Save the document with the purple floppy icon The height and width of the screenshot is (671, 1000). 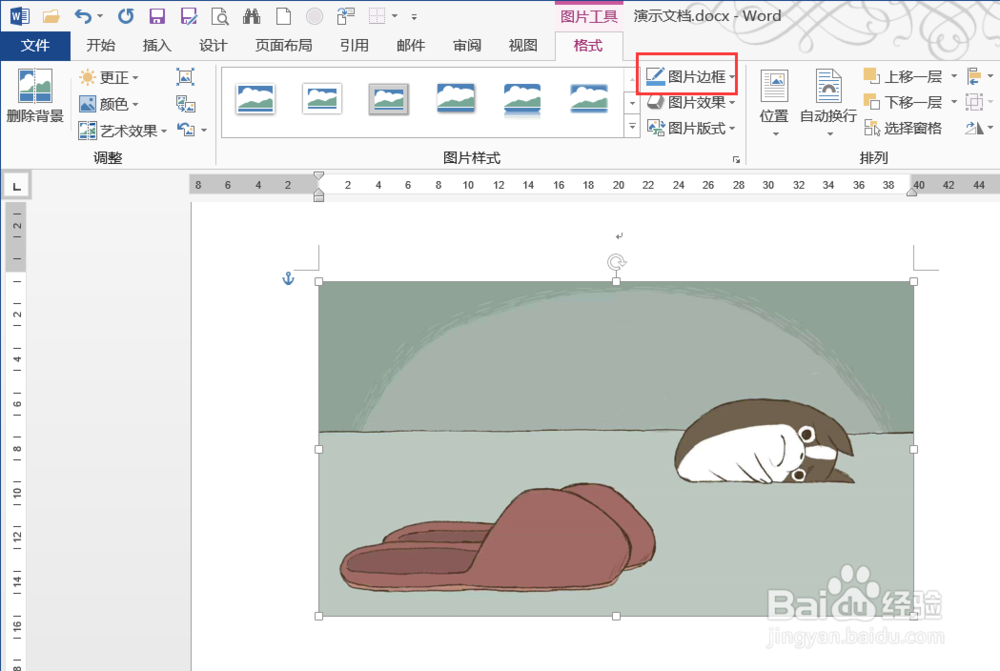coord(157,16)
